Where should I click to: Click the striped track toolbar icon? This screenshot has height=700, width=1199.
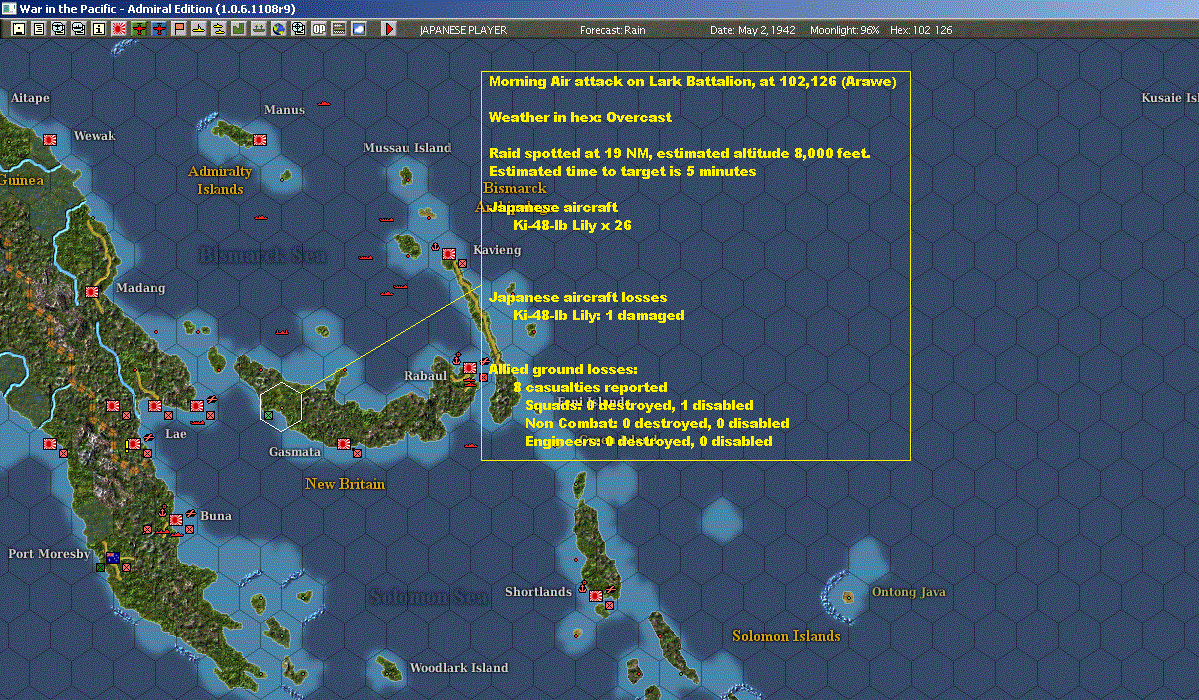pyautogui.click(x=338, y=29)
